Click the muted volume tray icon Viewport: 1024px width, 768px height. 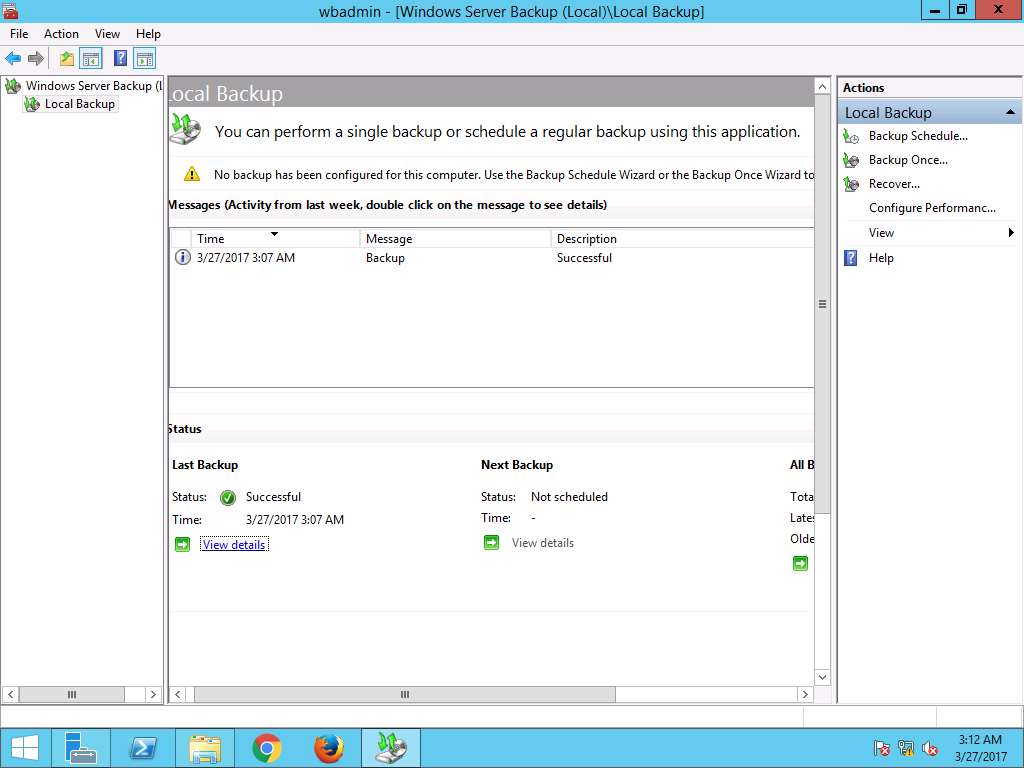pos(930,748)
